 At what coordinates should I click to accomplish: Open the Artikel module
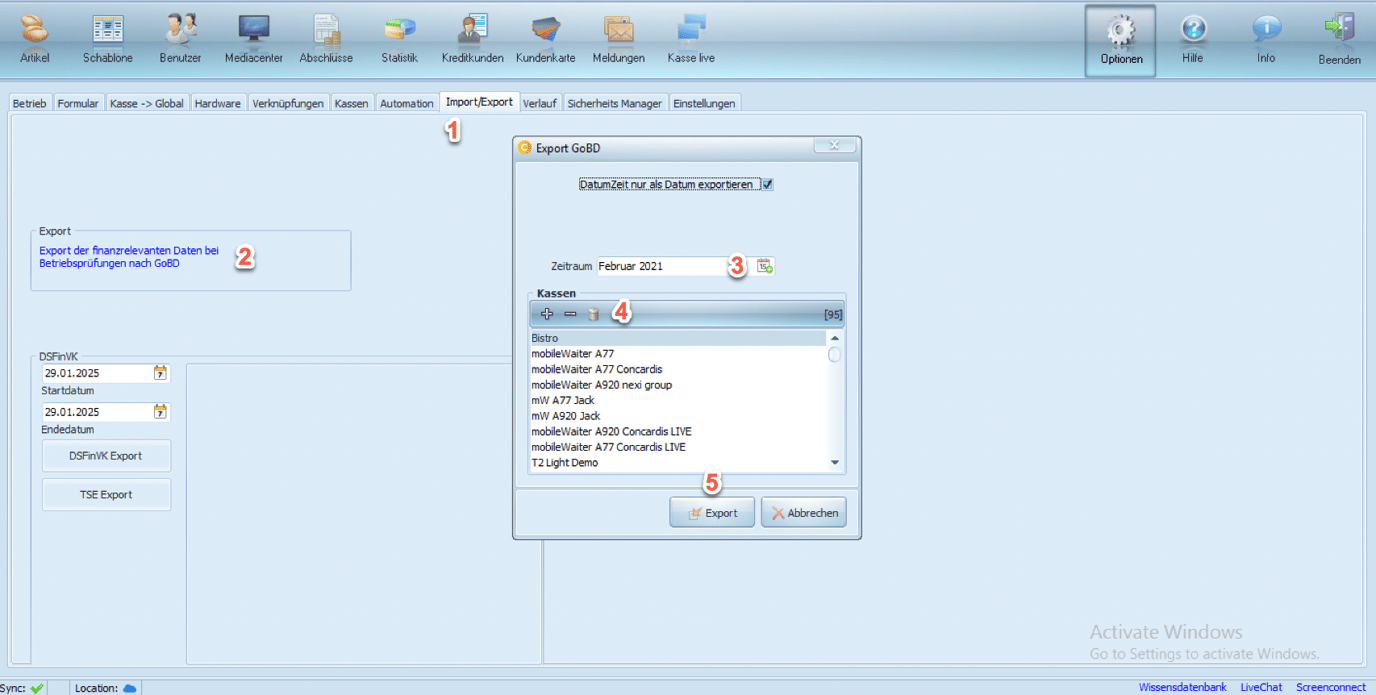pyautogui.click(x=34, y=35)
